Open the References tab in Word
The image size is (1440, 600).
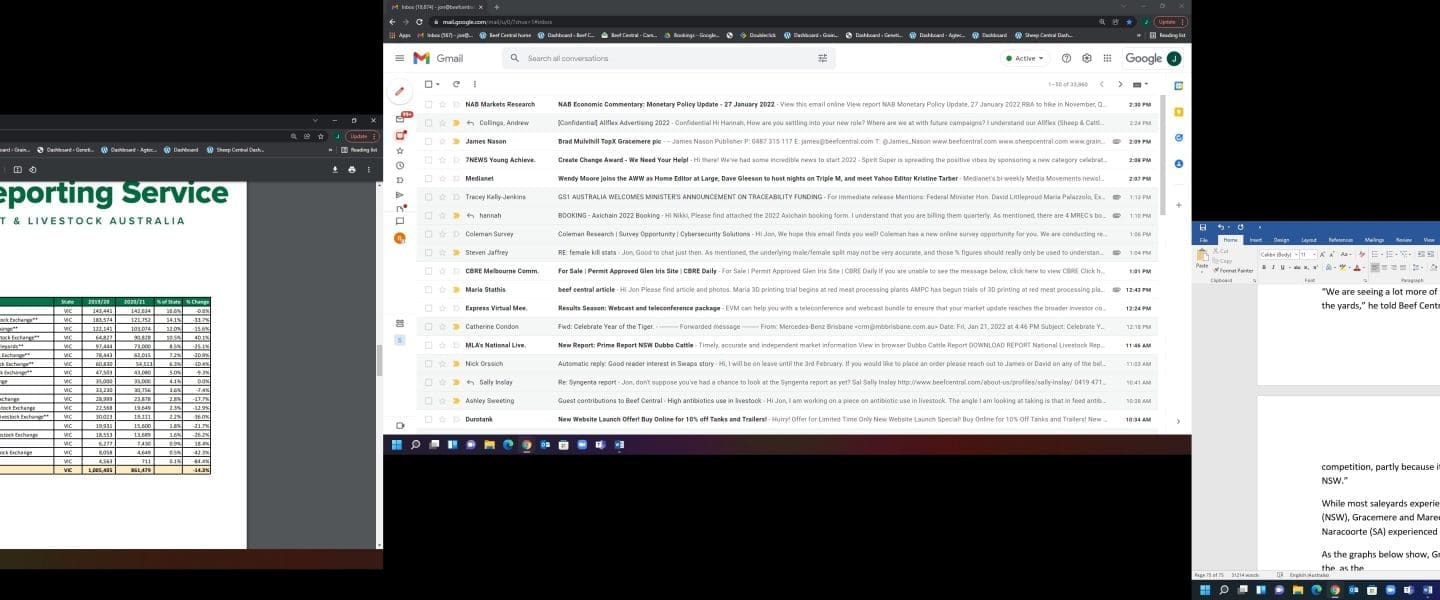[x=1341, y=240]
